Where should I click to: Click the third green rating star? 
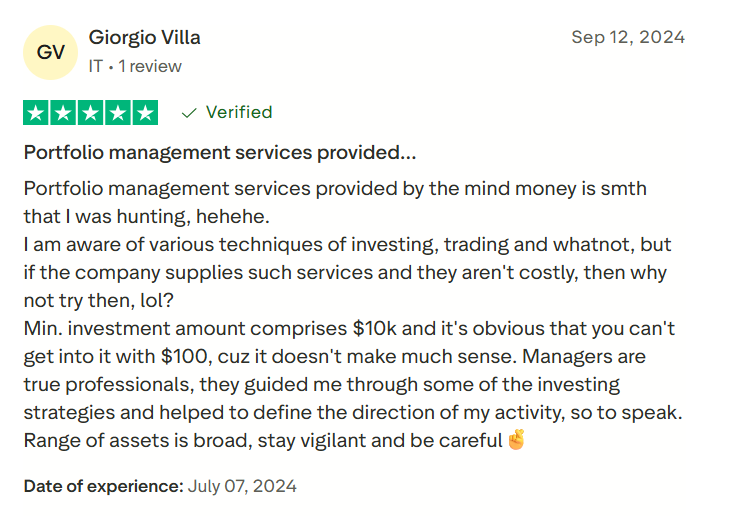[90, 113]
